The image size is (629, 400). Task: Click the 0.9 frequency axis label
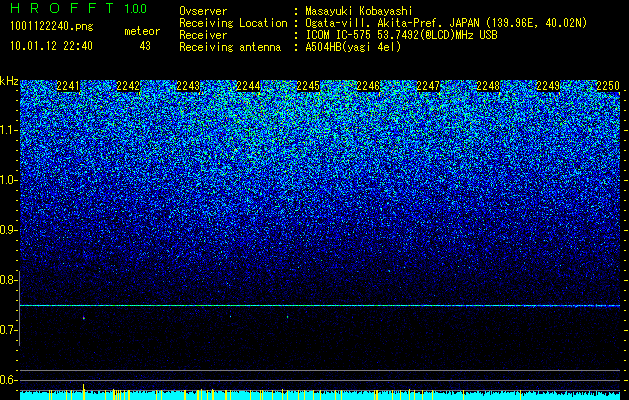click(8, 230)
